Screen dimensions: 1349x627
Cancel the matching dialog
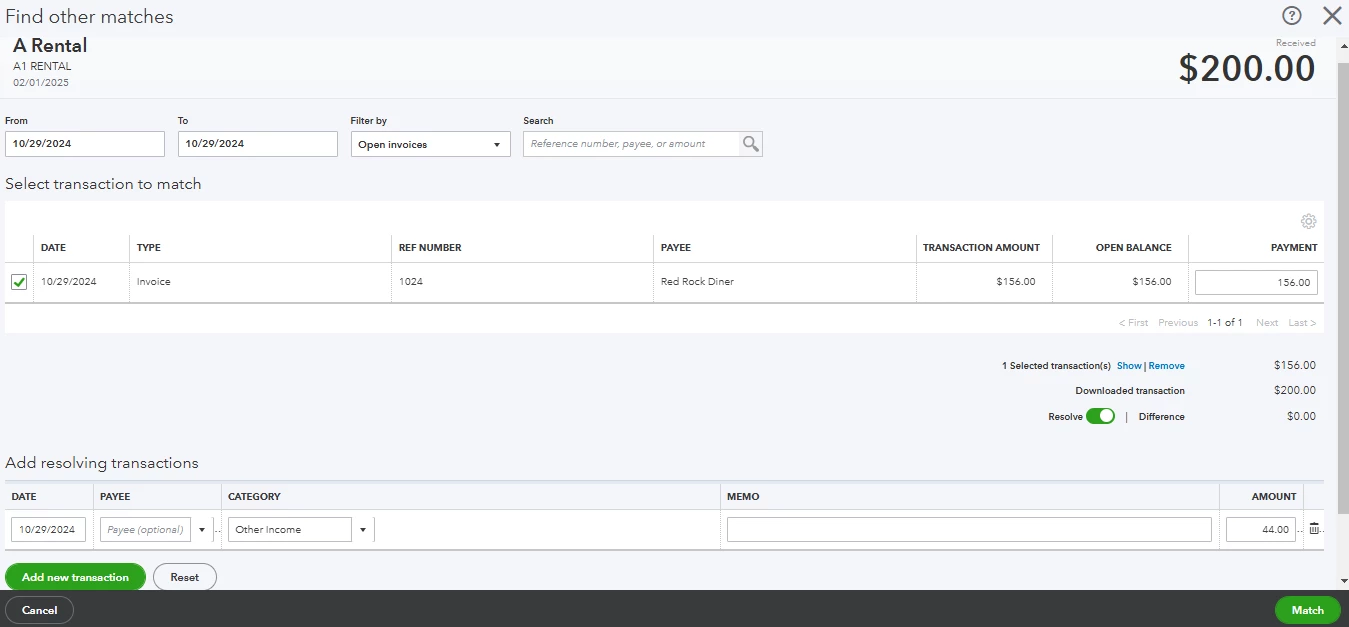click(39, 610)
